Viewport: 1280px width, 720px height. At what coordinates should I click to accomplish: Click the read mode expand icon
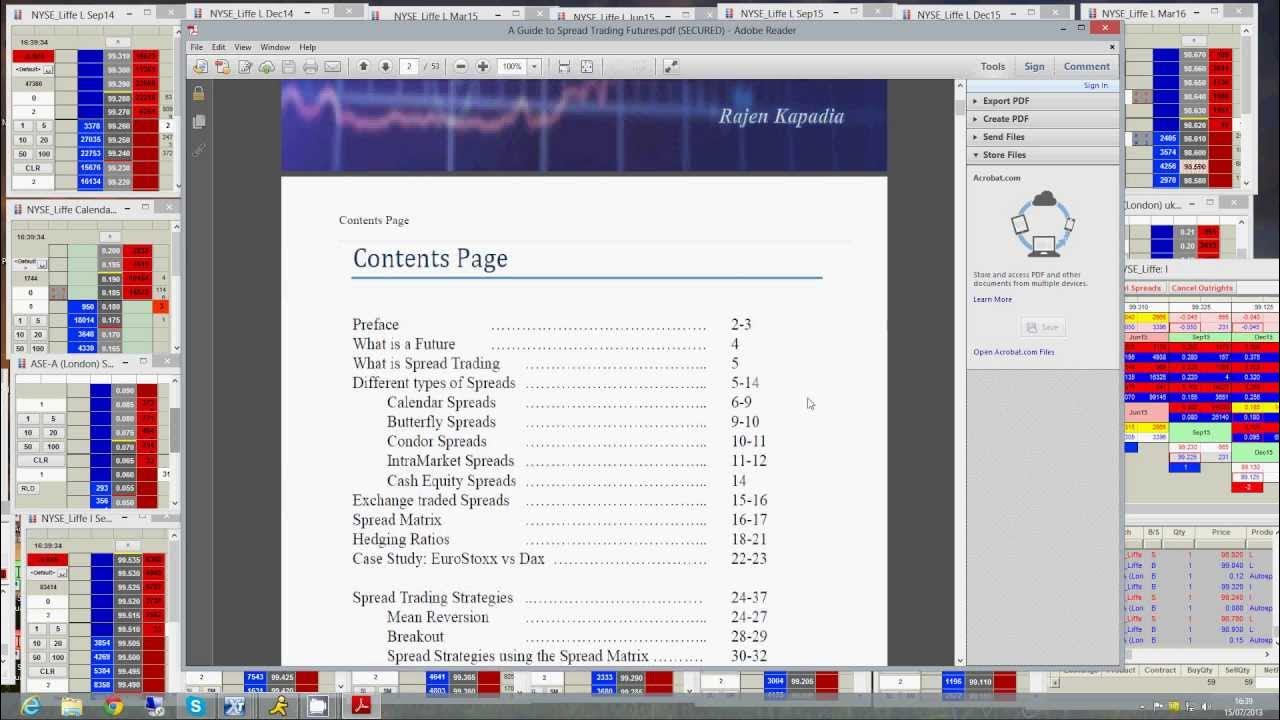(x=670, y=67)
